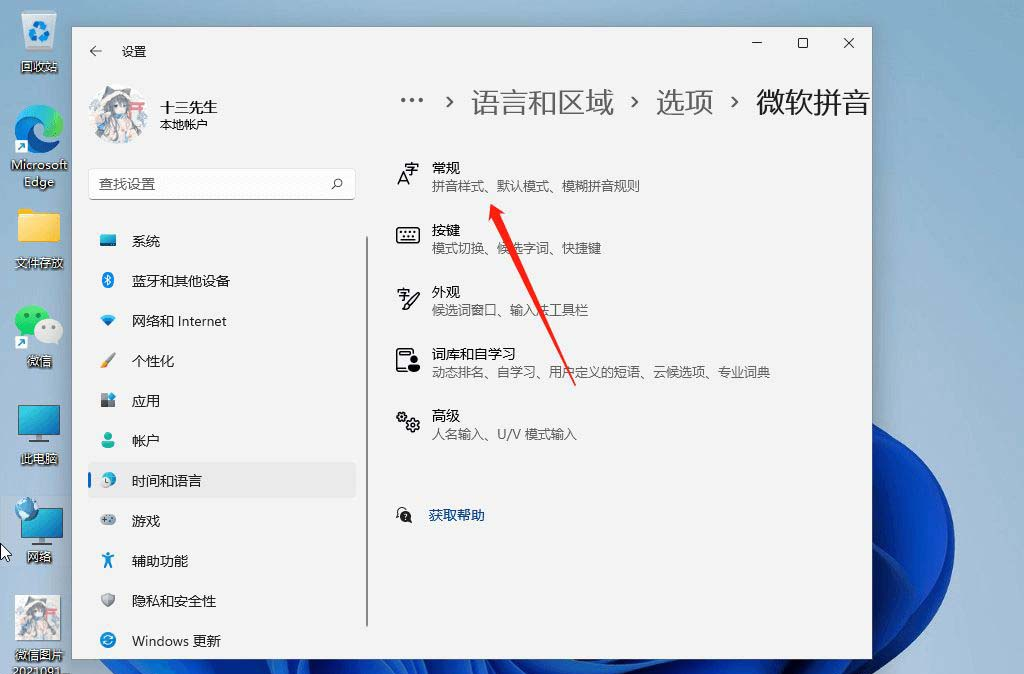Click the 获取帮助 link

pos(456,515)
